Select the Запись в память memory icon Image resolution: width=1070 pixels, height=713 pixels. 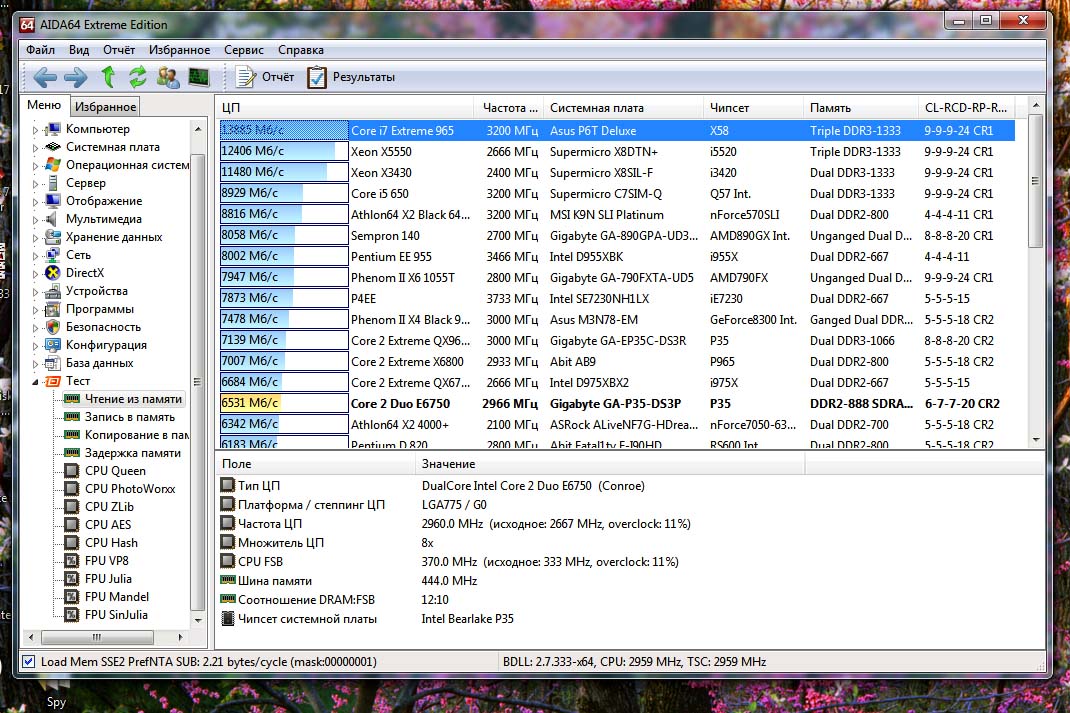click(71, 417)
